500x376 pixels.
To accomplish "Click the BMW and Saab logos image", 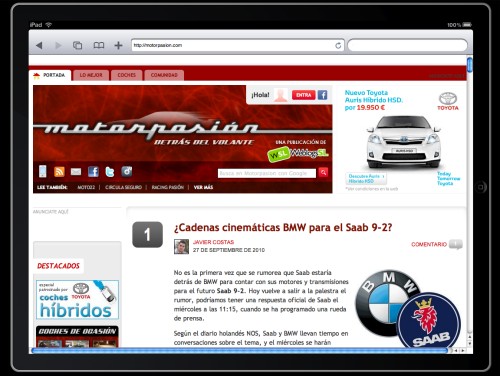I will click(409, 308).
